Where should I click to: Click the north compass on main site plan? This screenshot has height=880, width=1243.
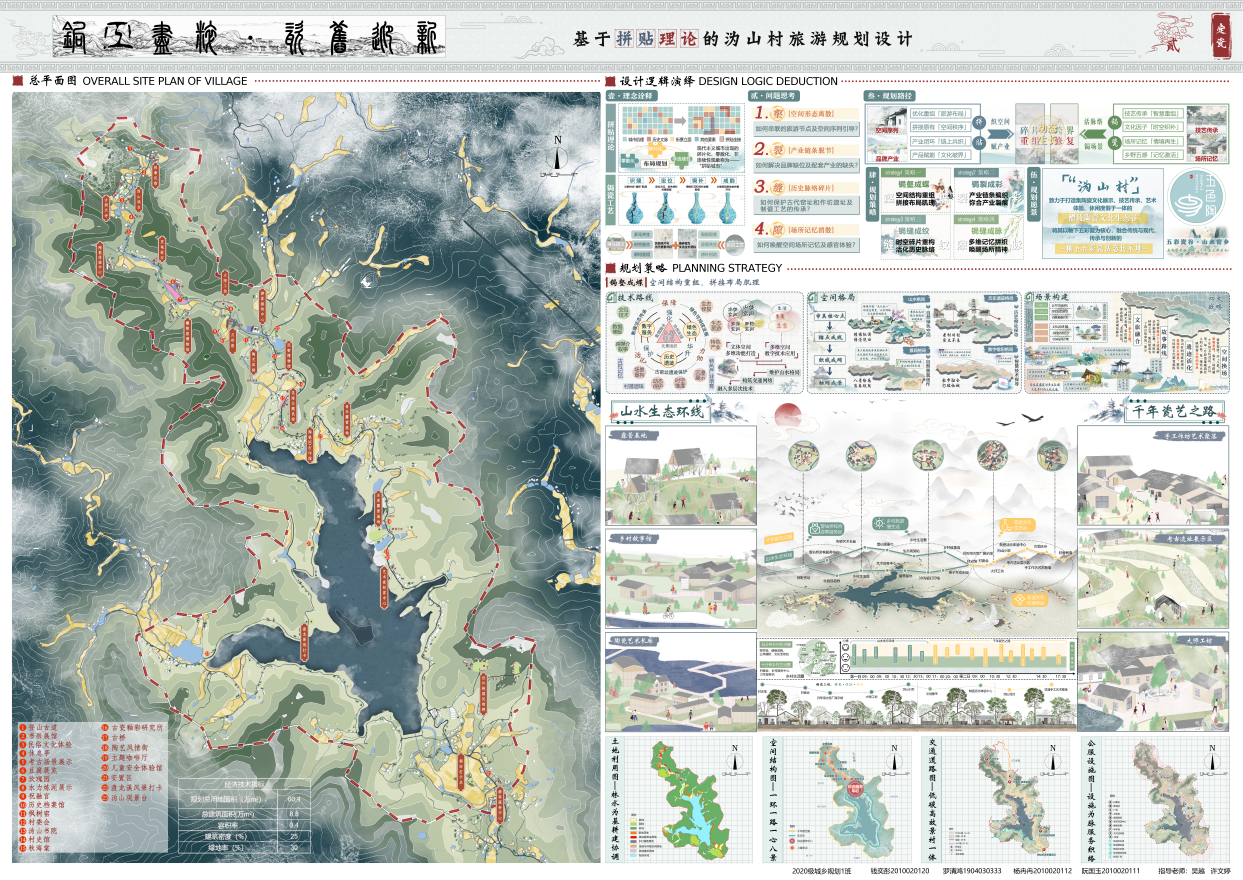[558, 156]
